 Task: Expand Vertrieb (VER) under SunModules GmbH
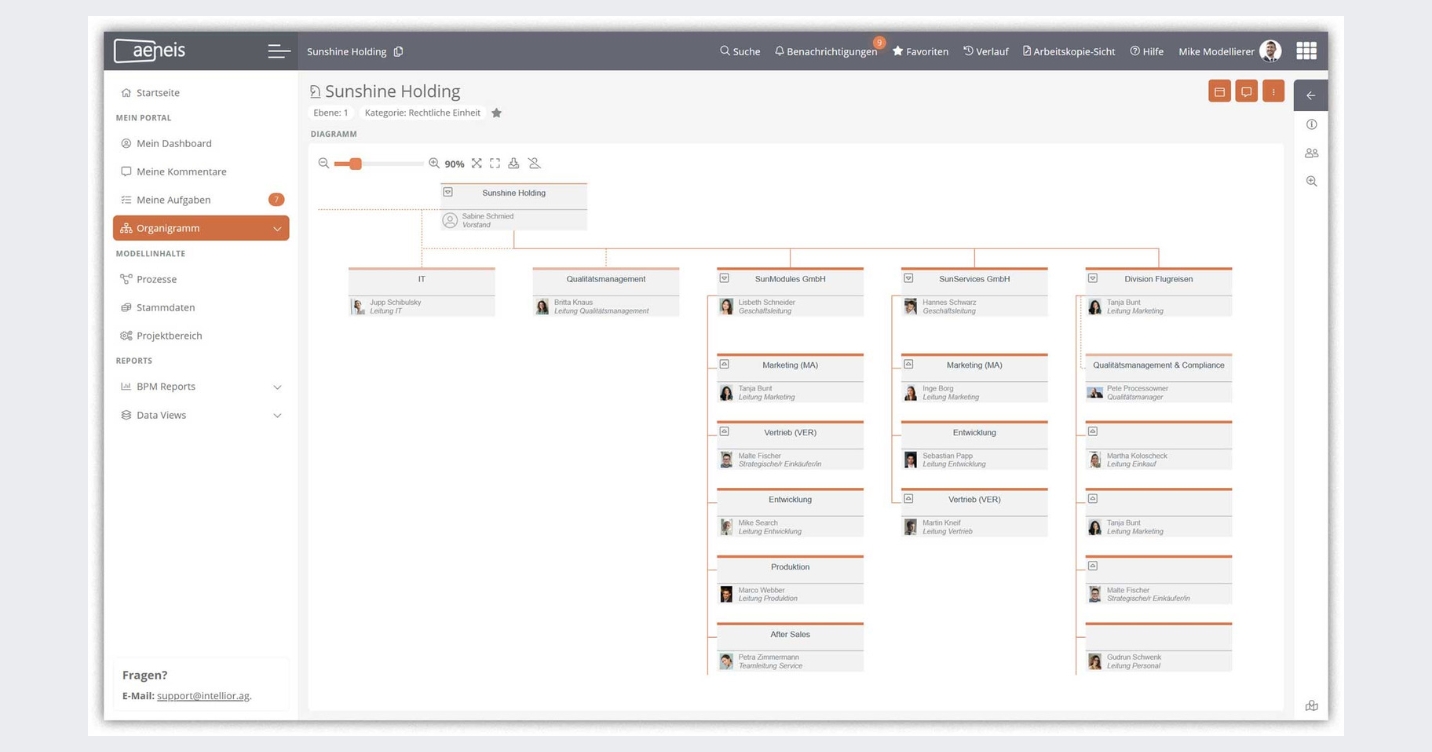pyautogui.click(x=725, y=432)
